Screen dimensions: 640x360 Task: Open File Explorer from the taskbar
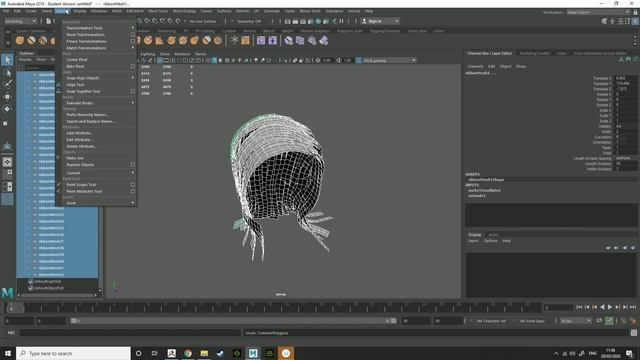204,353
